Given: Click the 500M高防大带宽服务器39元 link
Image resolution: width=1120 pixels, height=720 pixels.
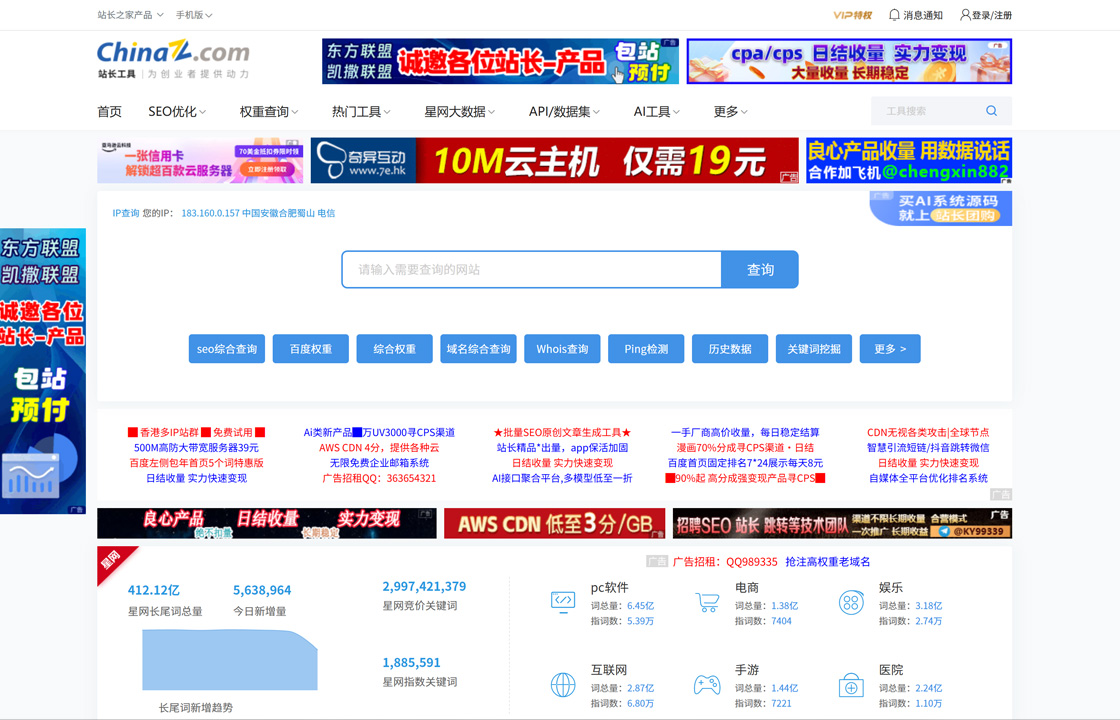Looking at the screenshot, I should [196, 448].
